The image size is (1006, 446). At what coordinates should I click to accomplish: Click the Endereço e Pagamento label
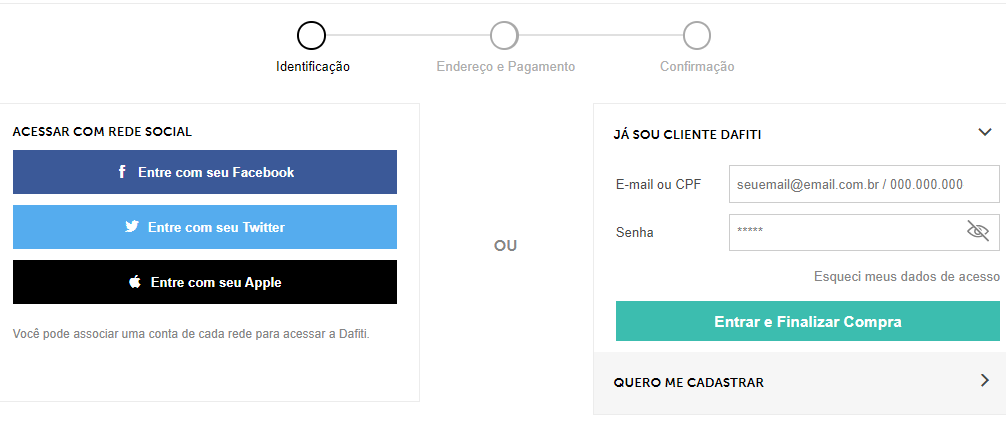click(506, 67)
